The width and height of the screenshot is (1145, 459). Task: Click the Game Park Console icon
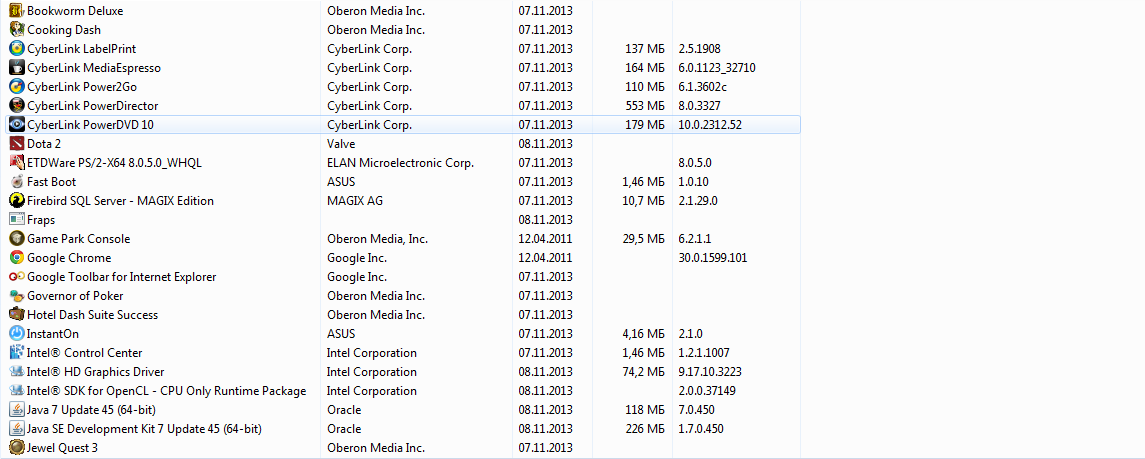pyautogui.click(x=16, y=239)
